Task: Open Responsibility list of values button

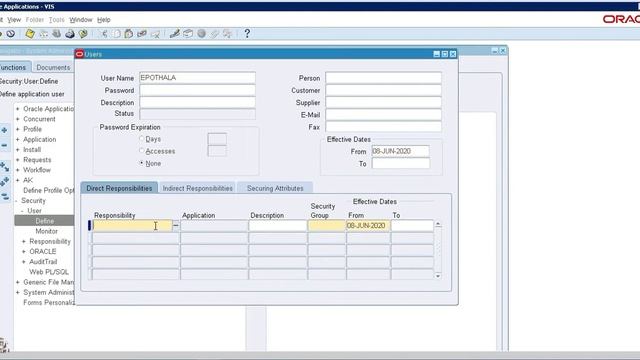Action: coord(176,225)
